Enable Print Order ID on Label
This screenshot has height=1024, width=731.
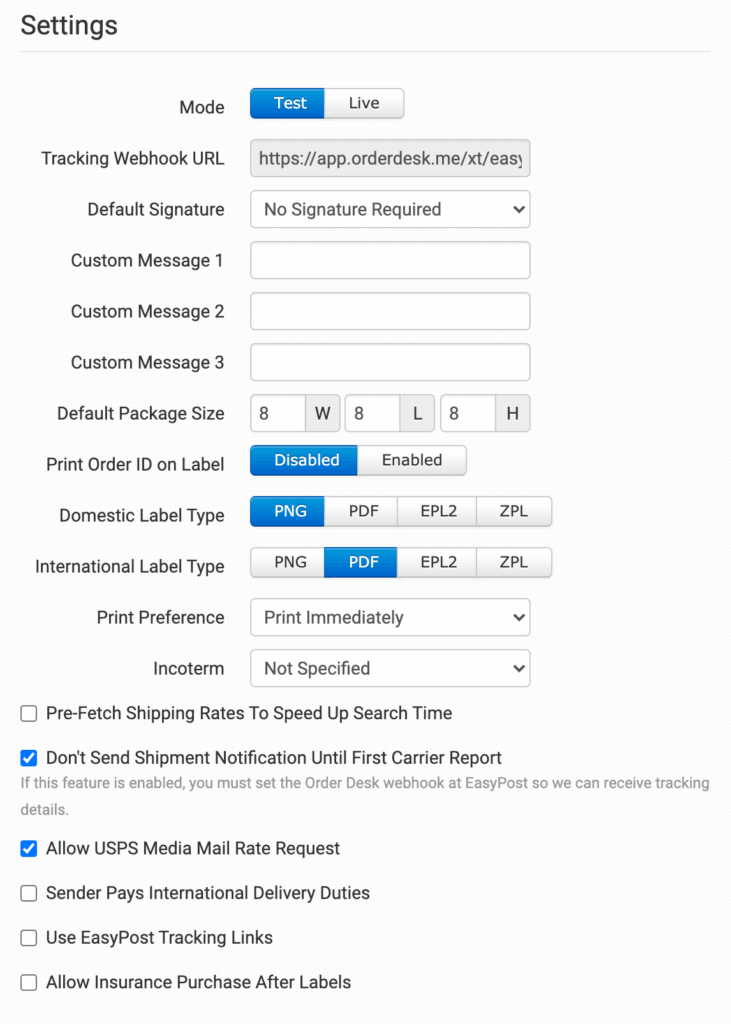pyautogui.click(x=411, y=460)
